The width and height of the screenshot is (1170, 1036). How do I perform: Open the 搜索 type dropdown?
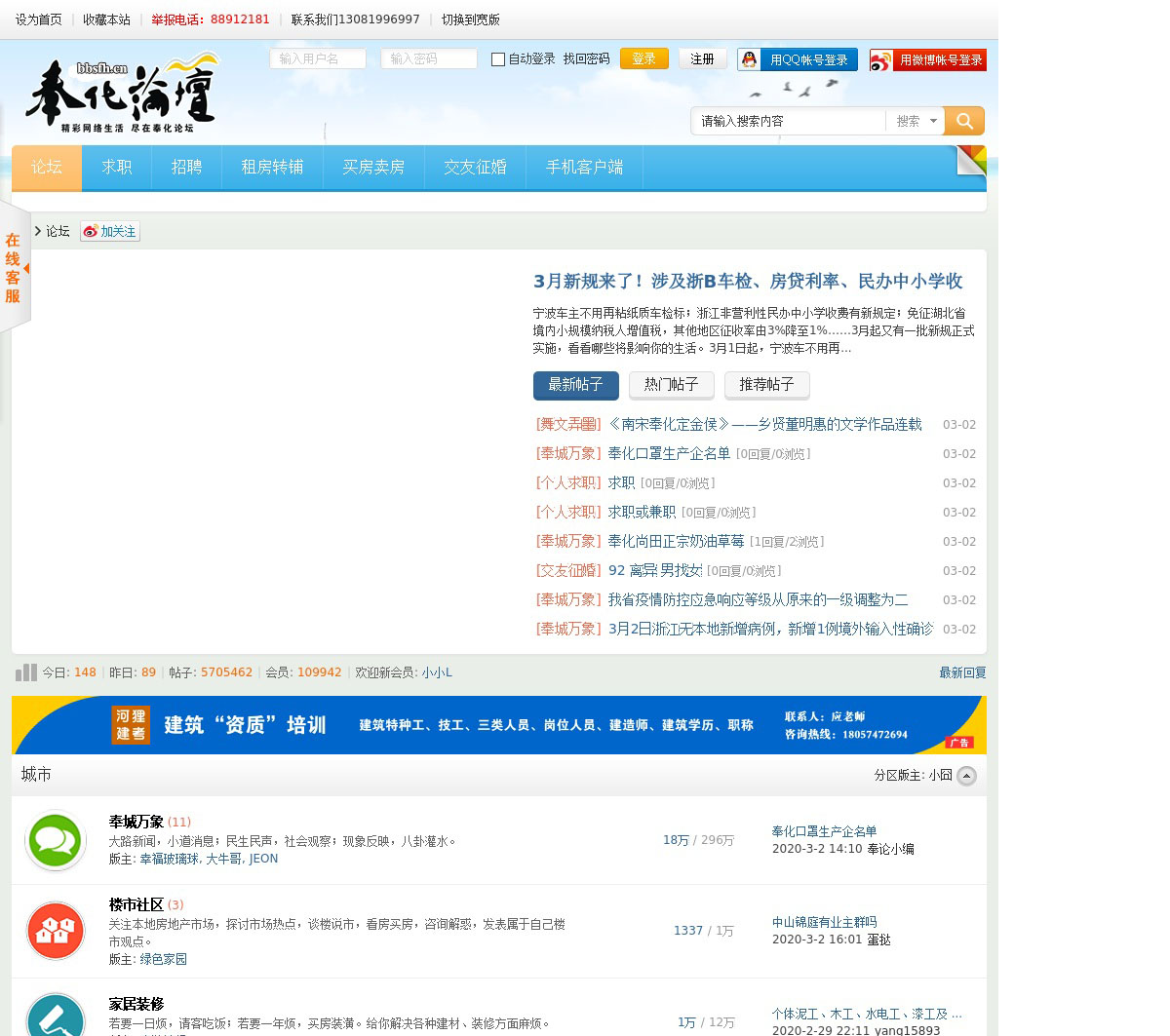[x=916, y=121]
